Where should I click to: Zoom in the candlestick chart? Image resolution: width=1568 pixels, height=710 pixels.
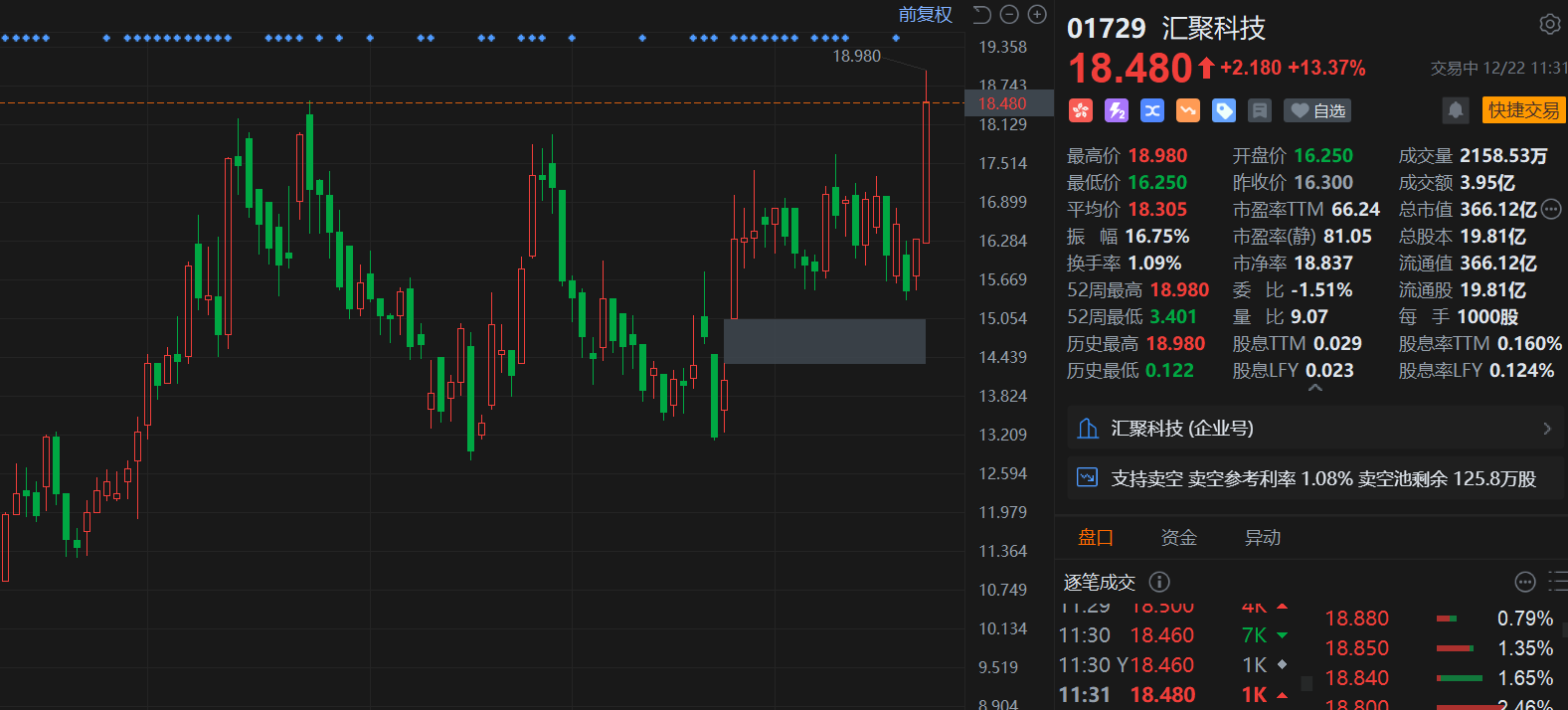pyautogui.click(x=1037, y=14)
